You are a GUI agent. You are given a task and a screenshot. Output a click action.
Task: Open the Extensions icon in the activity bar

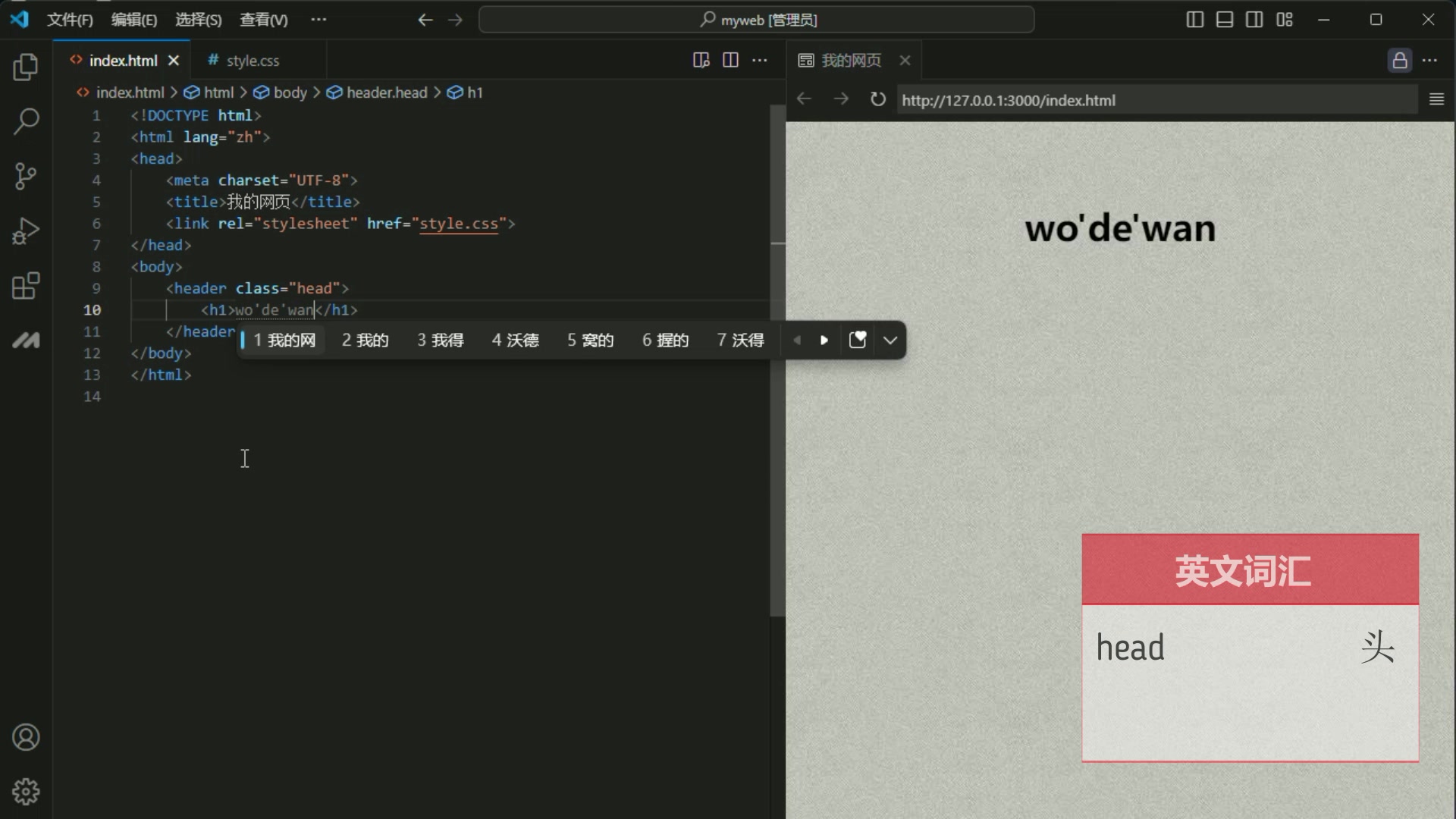pyautogui.click(x=26, y=286)
